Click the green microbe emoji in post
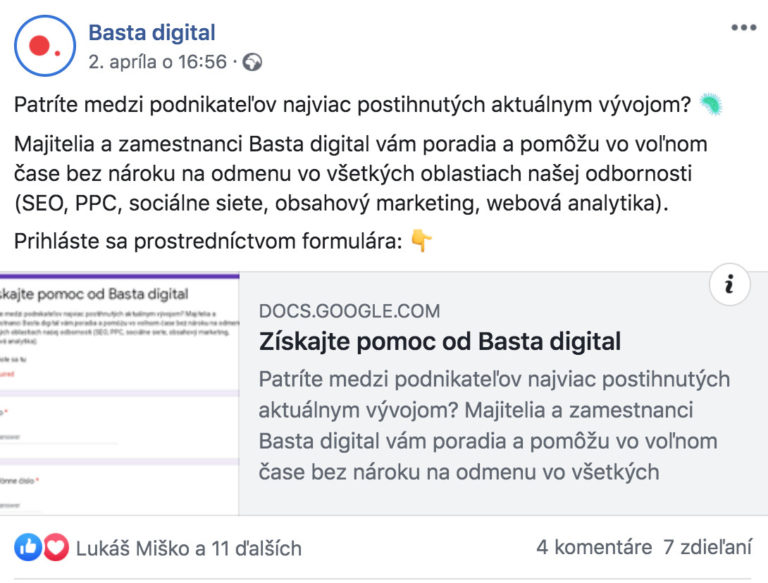Viewport: 768px width, 583px height. [711, 104]
